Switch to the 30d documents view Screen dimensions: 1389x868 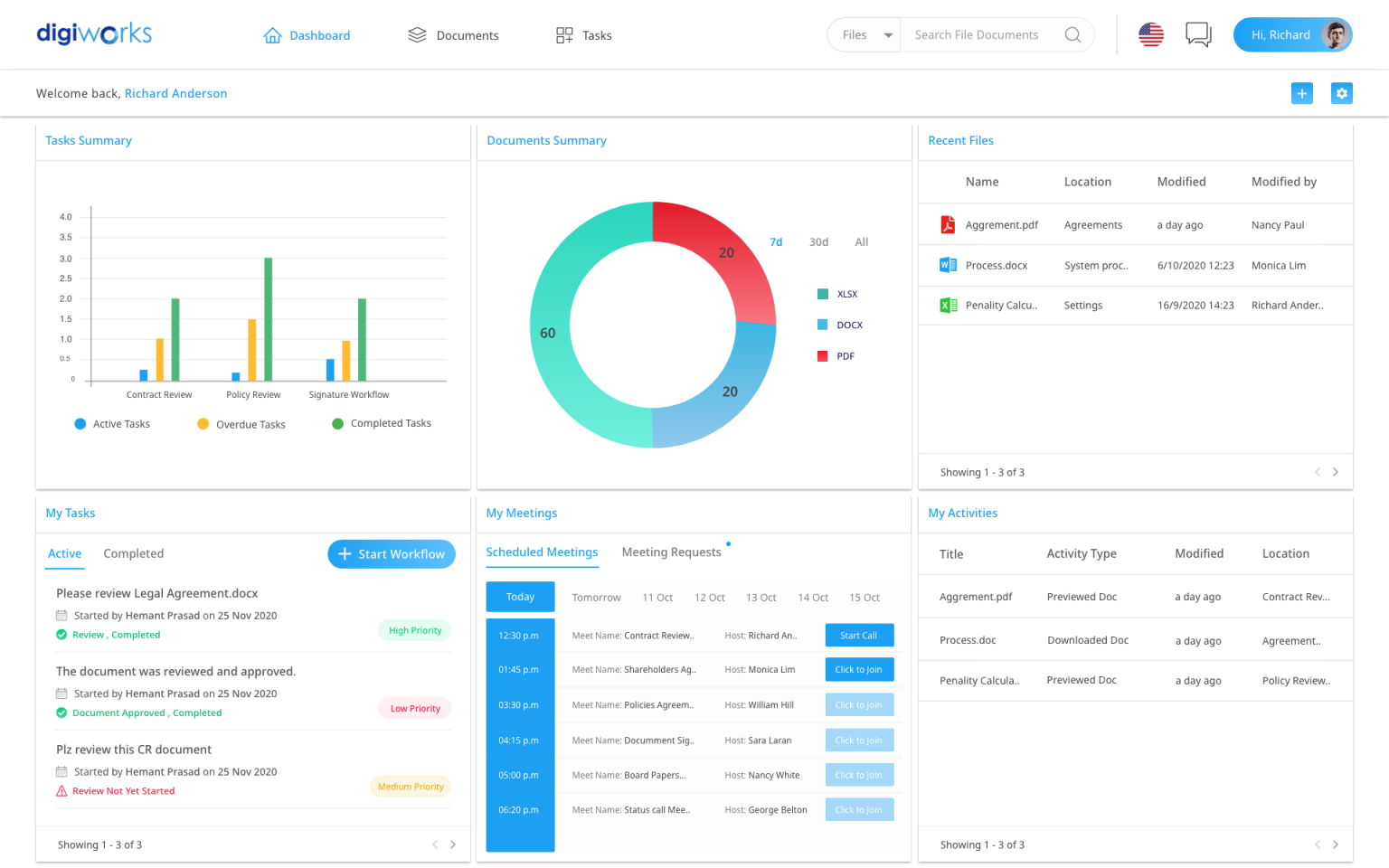click(818, 241)
